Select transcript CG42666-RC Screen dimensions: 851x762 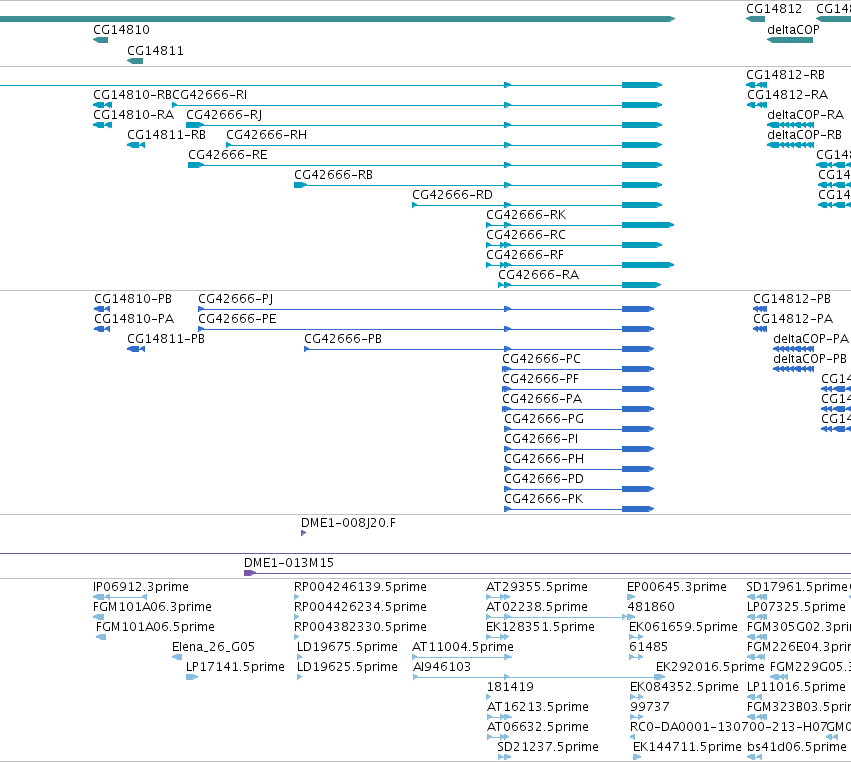[525, 235]
